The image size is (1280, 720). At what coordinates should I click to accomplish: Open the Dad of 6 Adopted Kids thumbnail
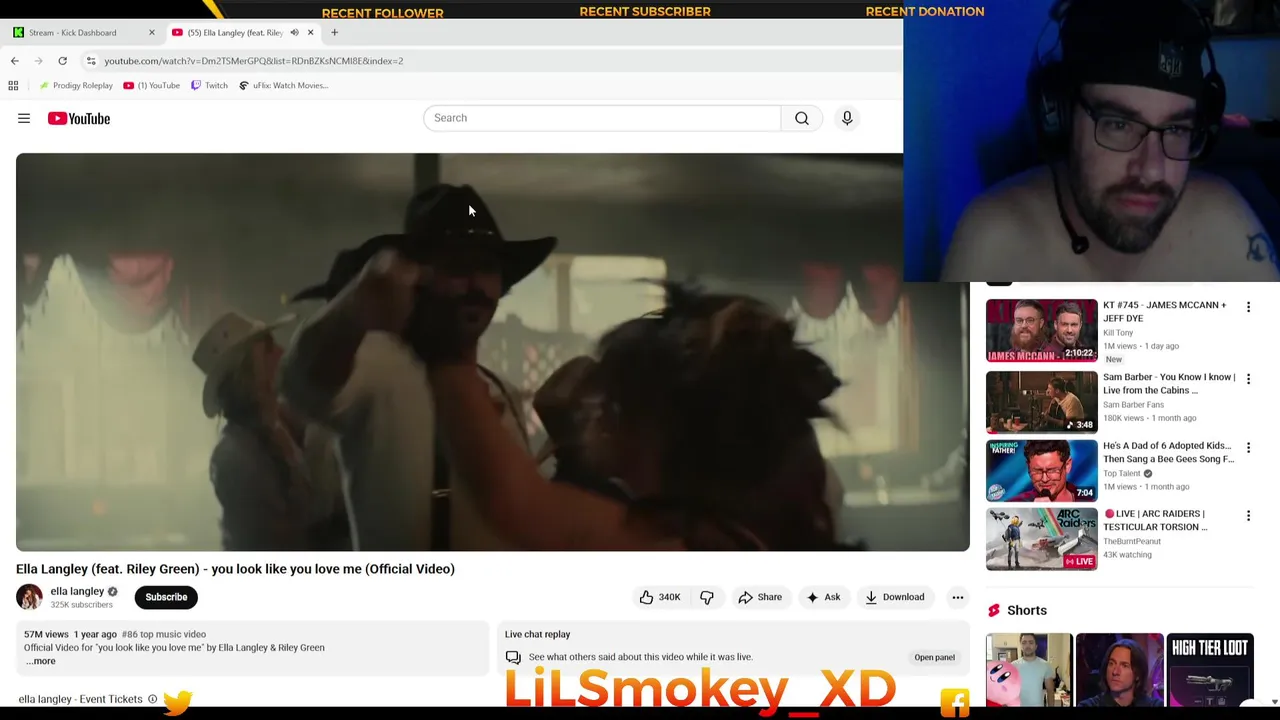pyautogui.click(x=1041, y=470)
